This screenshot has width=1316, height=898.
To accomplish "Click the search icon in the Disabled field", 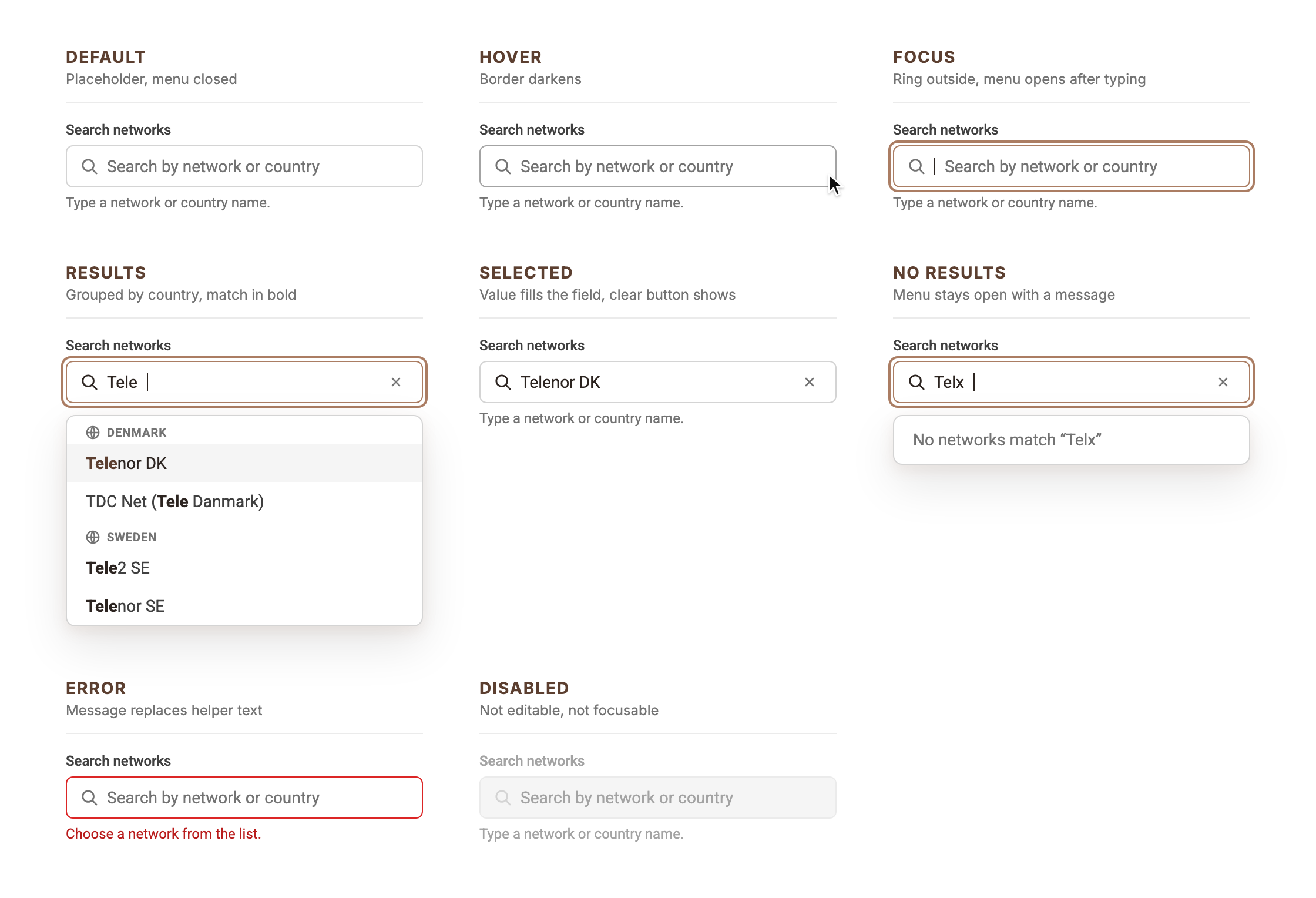I will coord(503,798).
